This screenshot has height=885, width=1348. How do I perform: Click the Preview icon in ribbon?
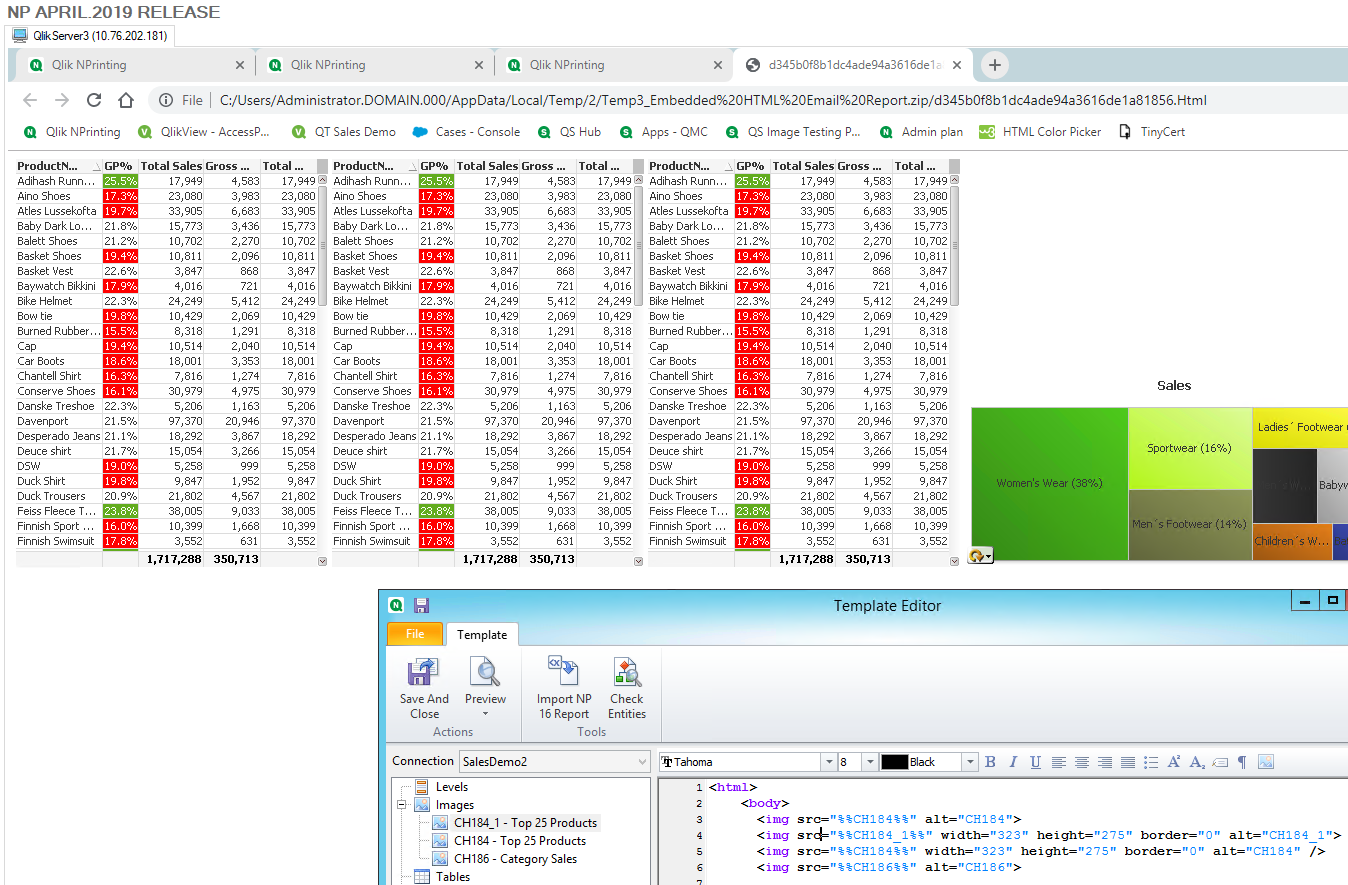tap(485, 672)
